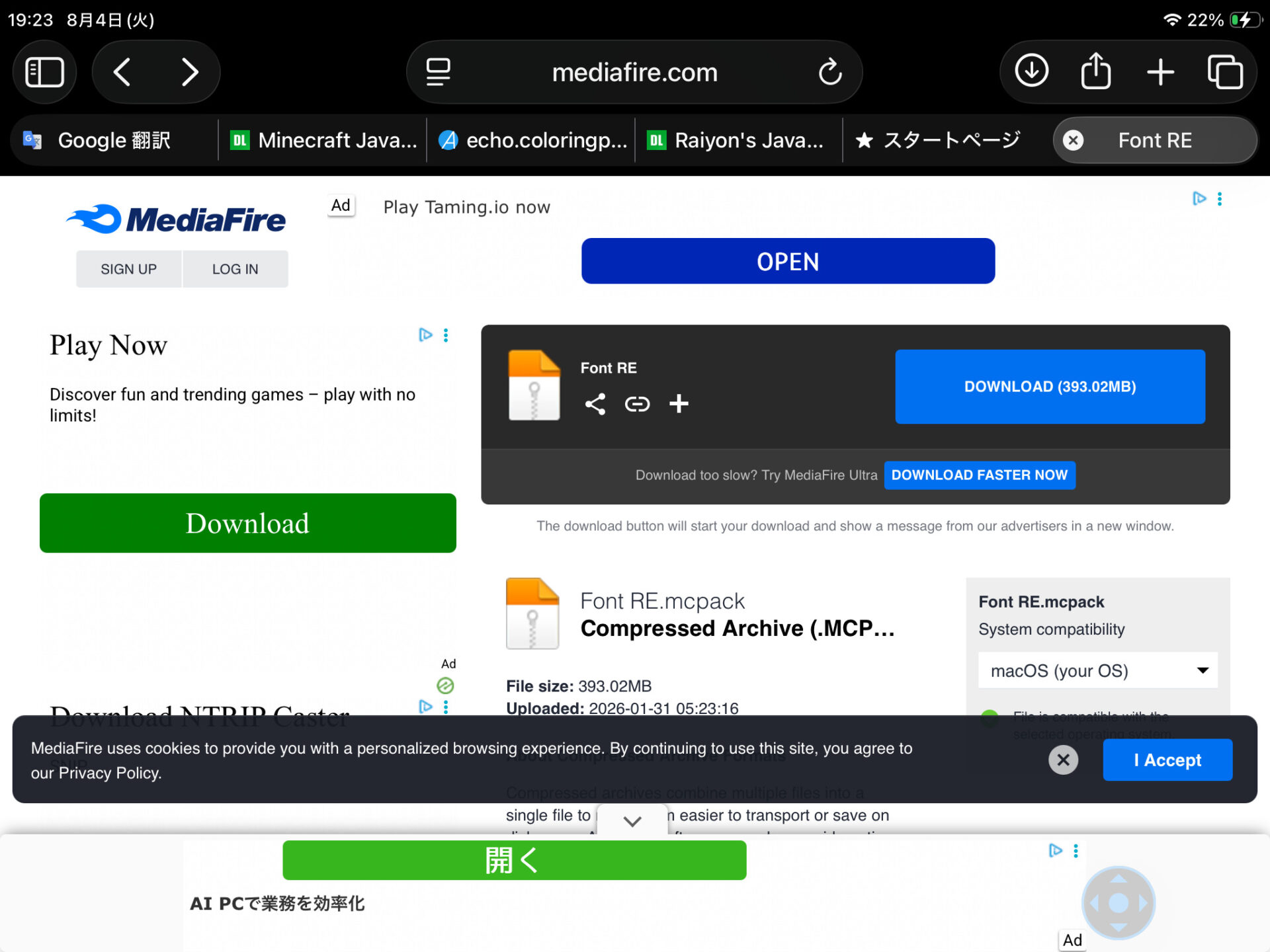Image resolution: width=1270 pixels, height=952 pixels.
Task: Toggle the Safari sidebar
Action: point(44,72)
